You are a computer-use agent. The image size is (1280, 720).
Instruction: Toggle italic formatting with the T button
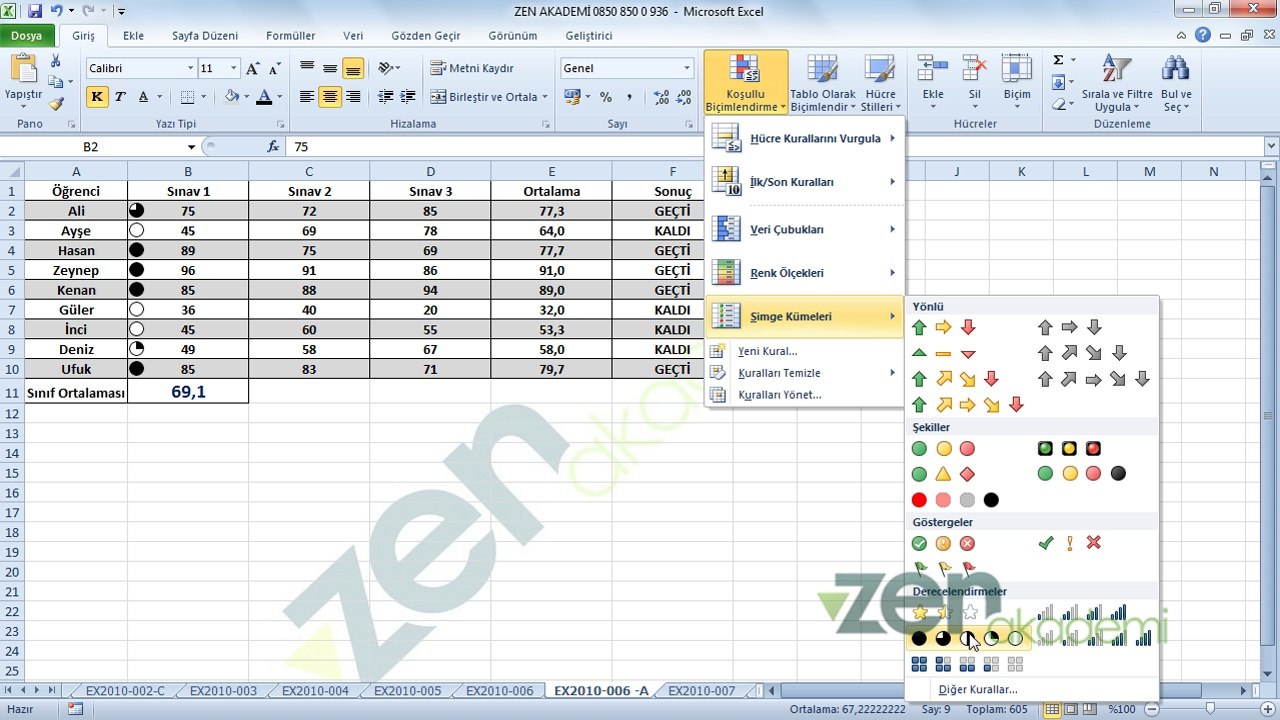tap(120, 97)
